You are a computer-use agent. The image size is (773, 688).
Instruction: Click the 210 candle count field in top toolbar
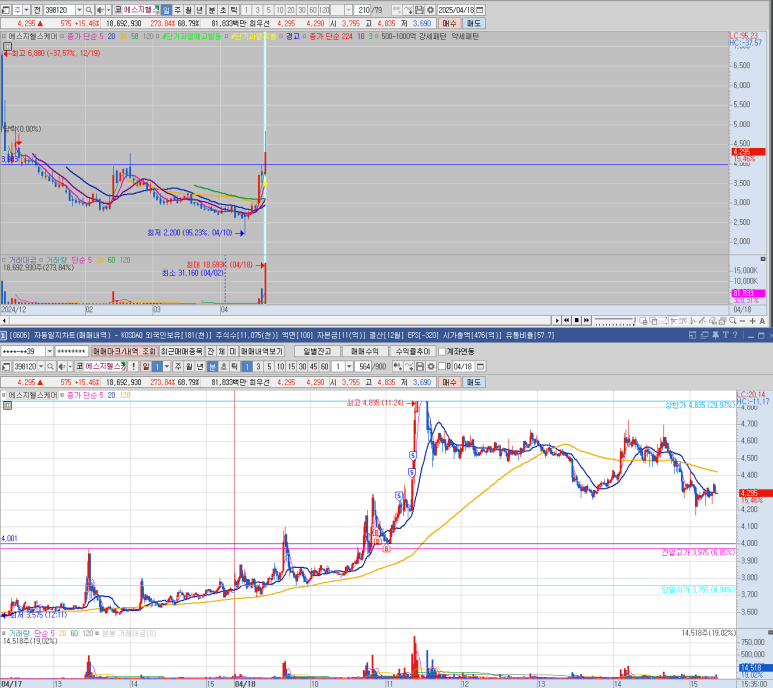click(362, 10)
